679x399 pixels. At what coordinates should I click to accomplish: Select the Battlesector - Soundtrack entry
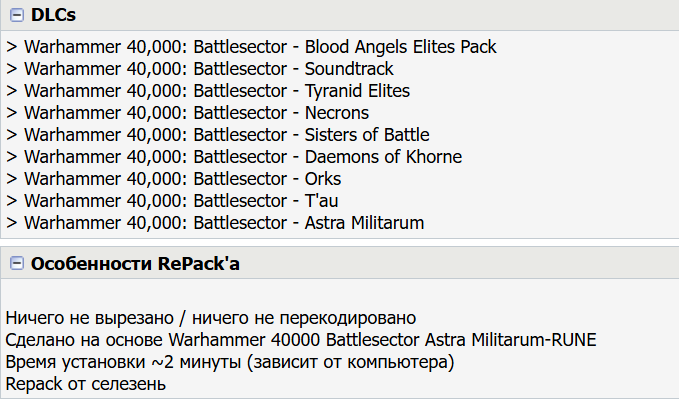[200, 69]
